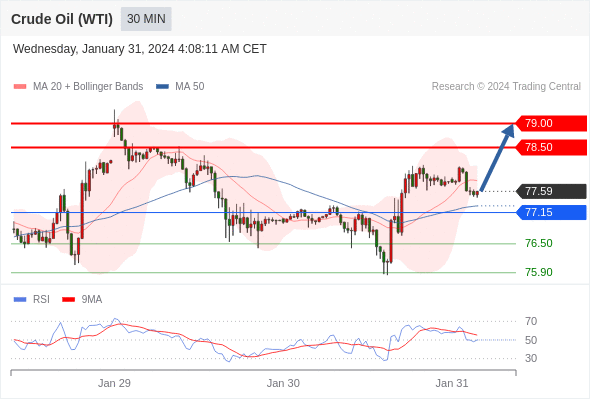The image size is (590, 400).
Task: Select the Jan 29 date marker
Action: [114, 383]
